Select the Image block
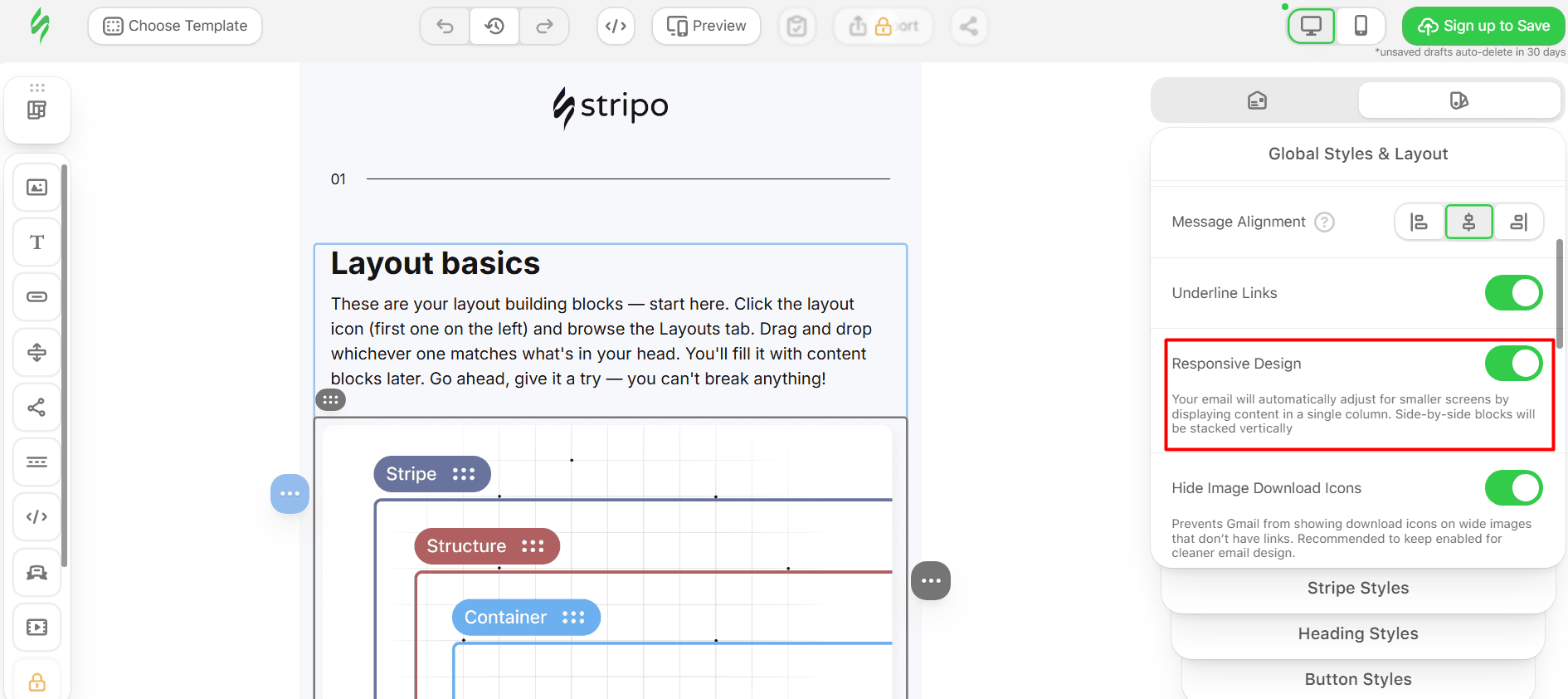The image size is (1568, 699). (37, 188)
